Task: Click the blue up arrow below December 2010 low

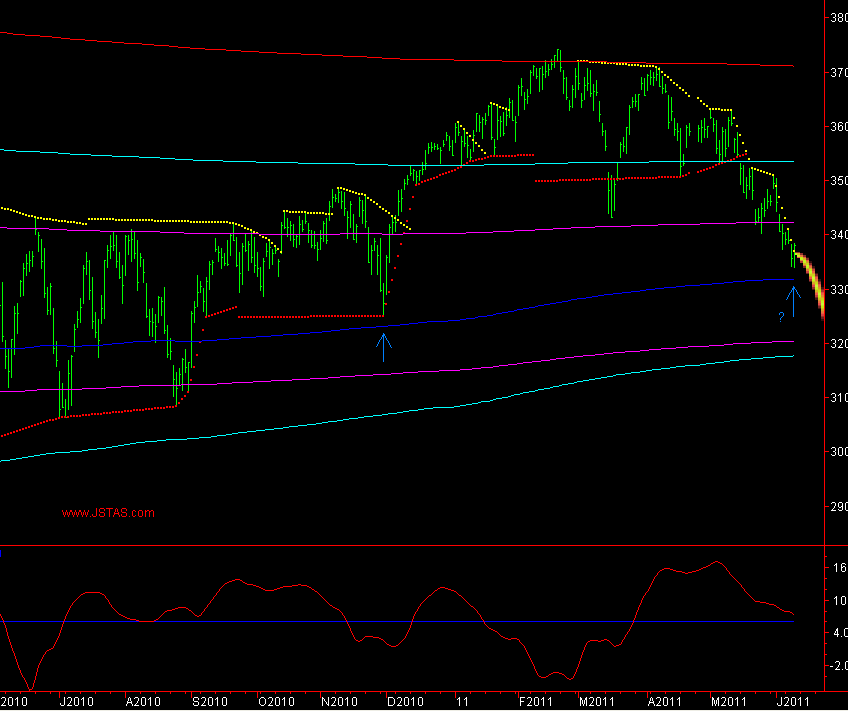Action: 384,346
